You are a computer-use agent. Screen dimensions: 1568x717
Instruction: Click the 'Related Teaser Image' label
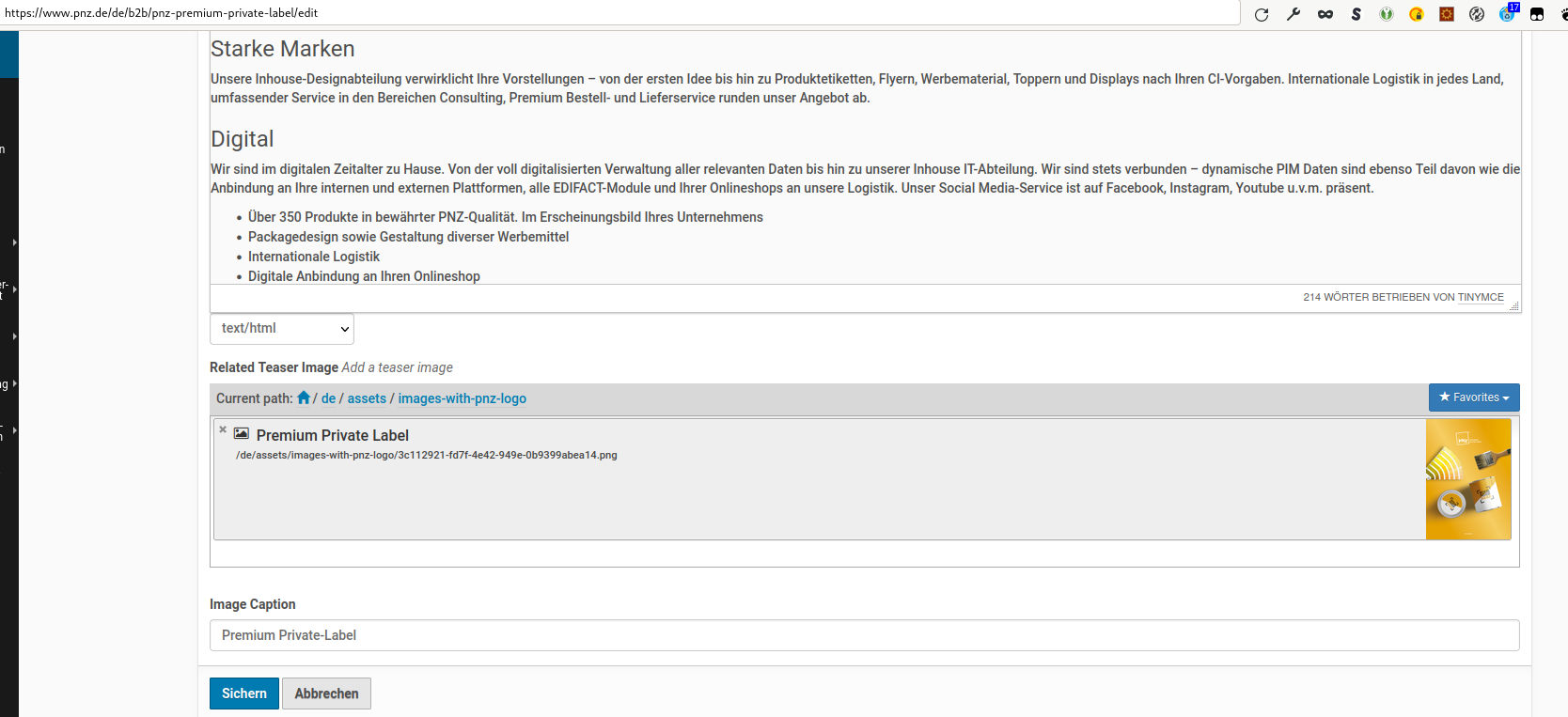(274, 367)
